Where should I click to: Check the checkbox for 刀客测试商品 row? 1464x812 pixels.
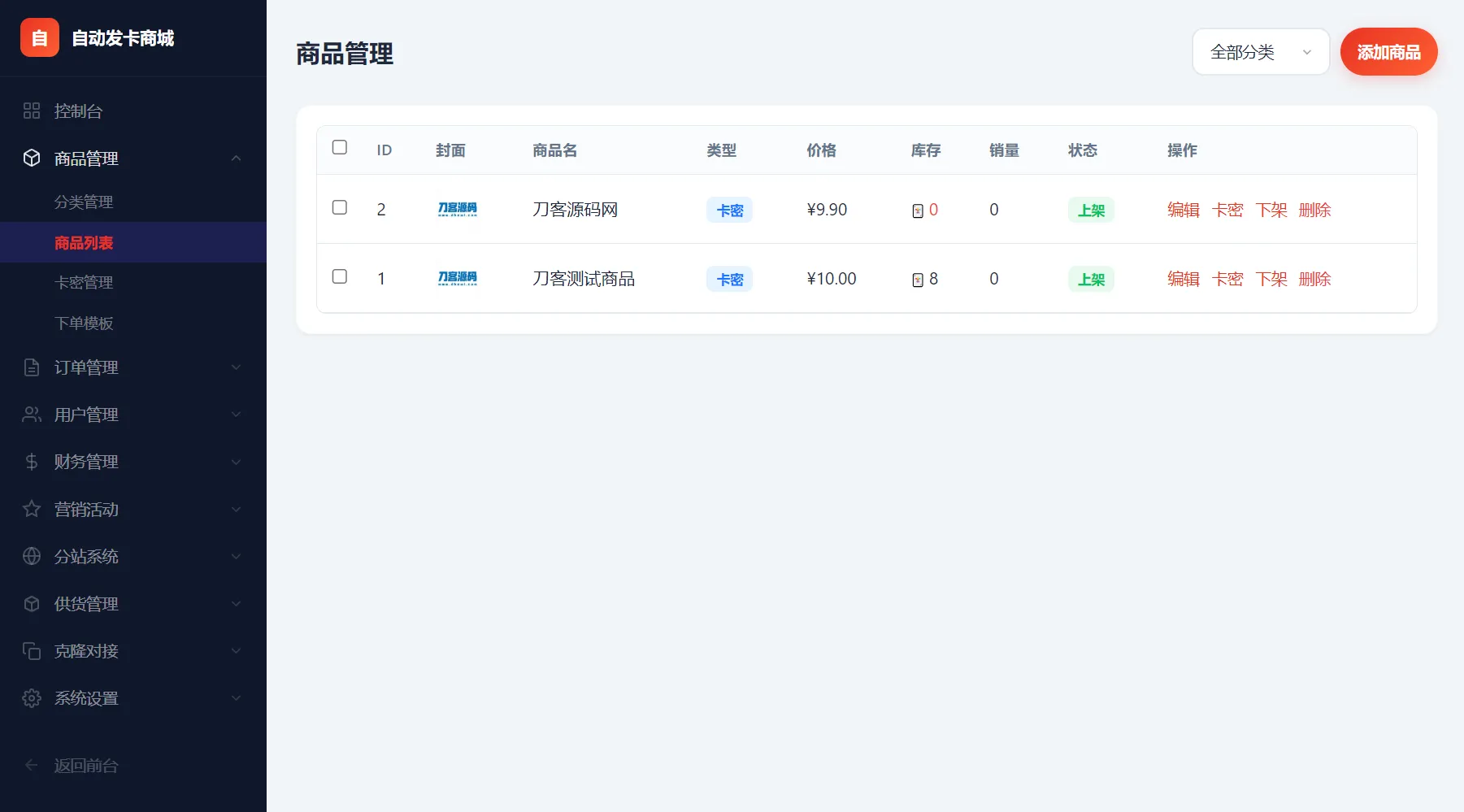(x=340, y=276)
